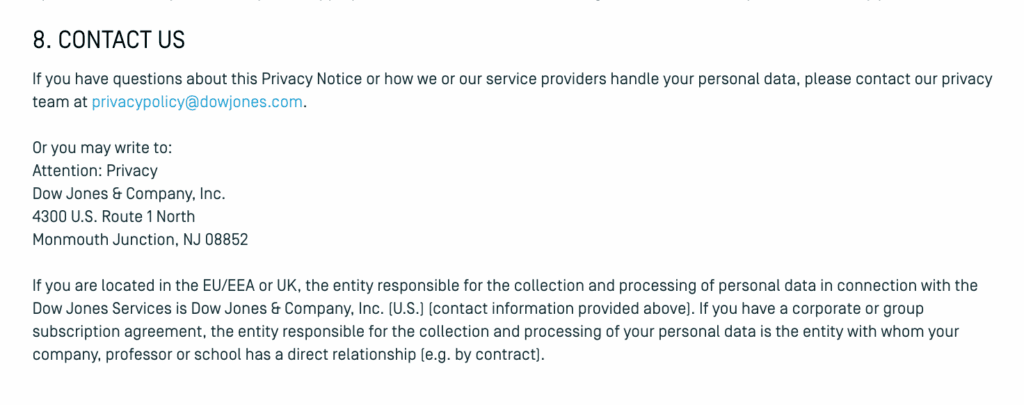Click the '8. CONTACT US' heading
Image resolution: width=1024 pixels, height=405 pixels.
point(109,40)
